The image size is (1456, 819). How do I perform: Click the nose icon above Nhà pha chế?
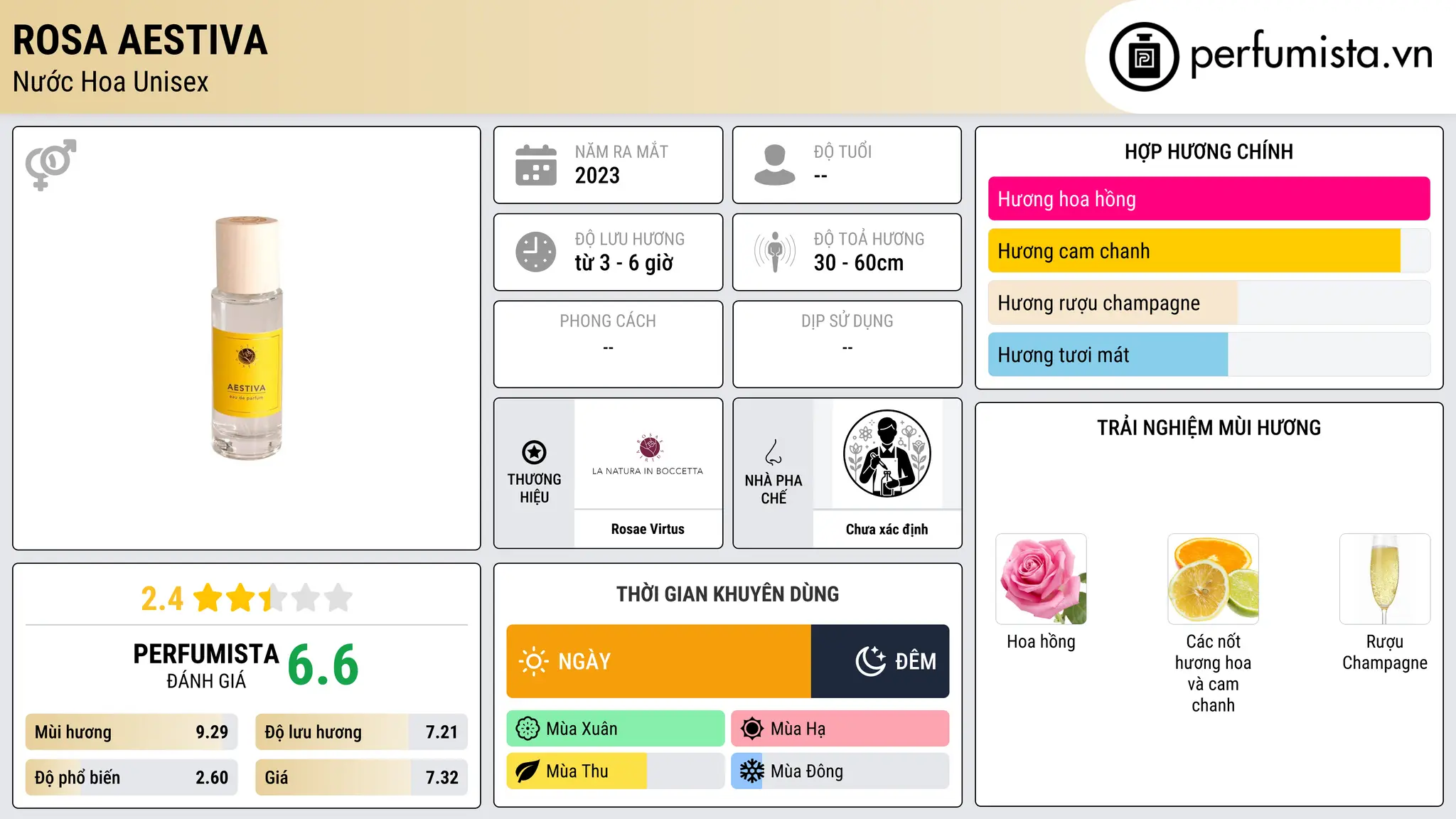coord(773,452)
